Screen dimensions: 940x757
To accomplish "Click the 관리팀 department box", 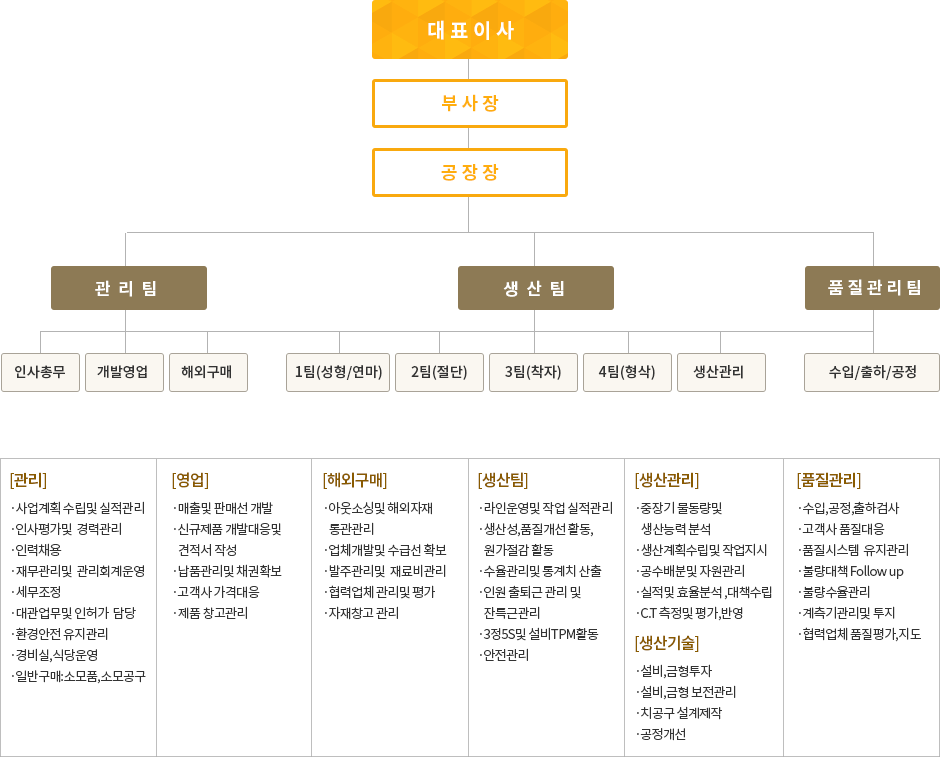I will (129, 288).
